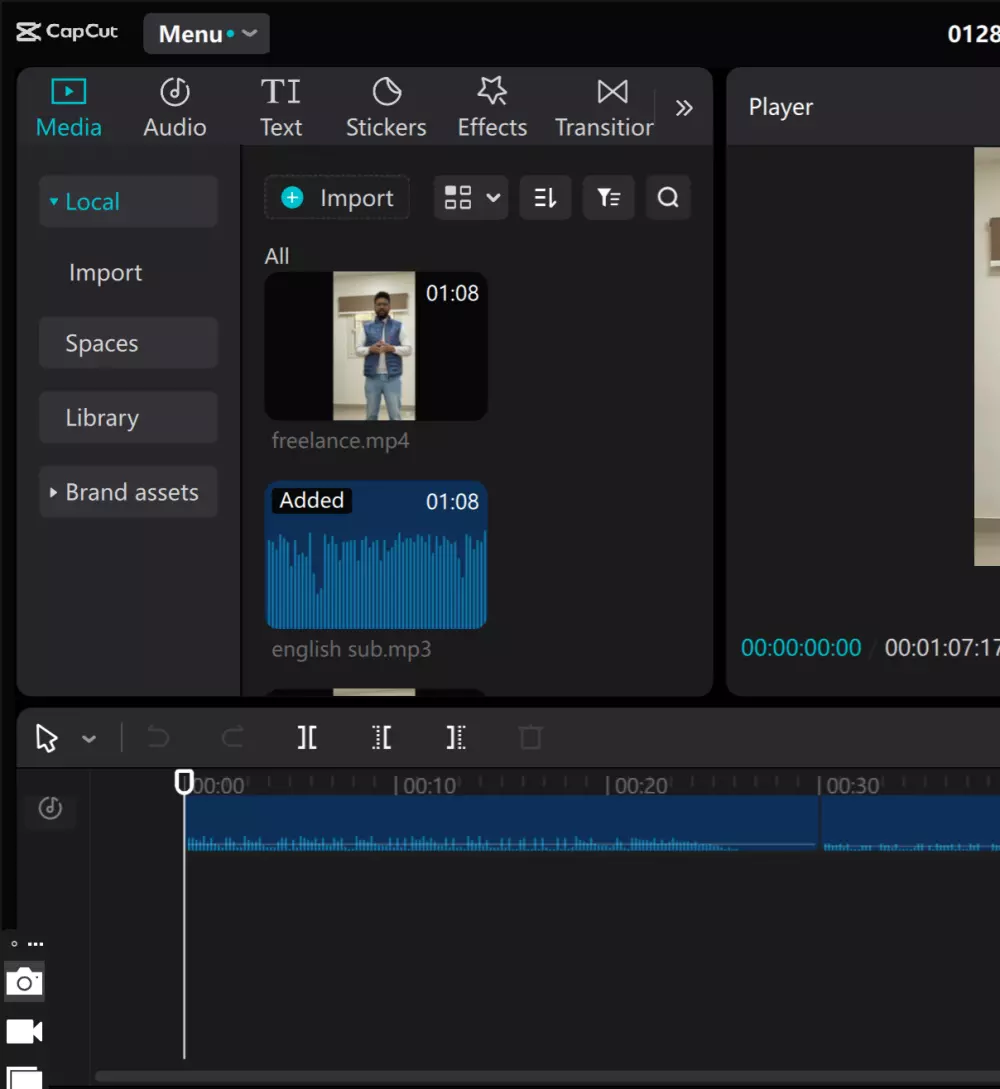Click the trash delete icon in timeline toolbar
The image size is (1000, 1089).
[x=531, y=738]
